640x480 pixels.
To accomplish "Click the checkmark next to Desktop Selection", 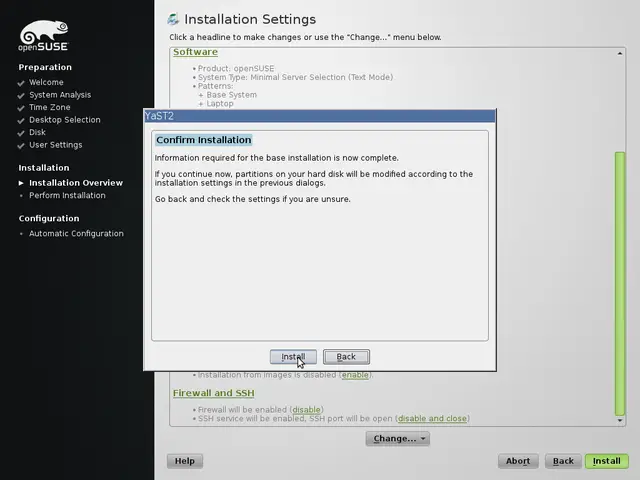I will [21, 121].
